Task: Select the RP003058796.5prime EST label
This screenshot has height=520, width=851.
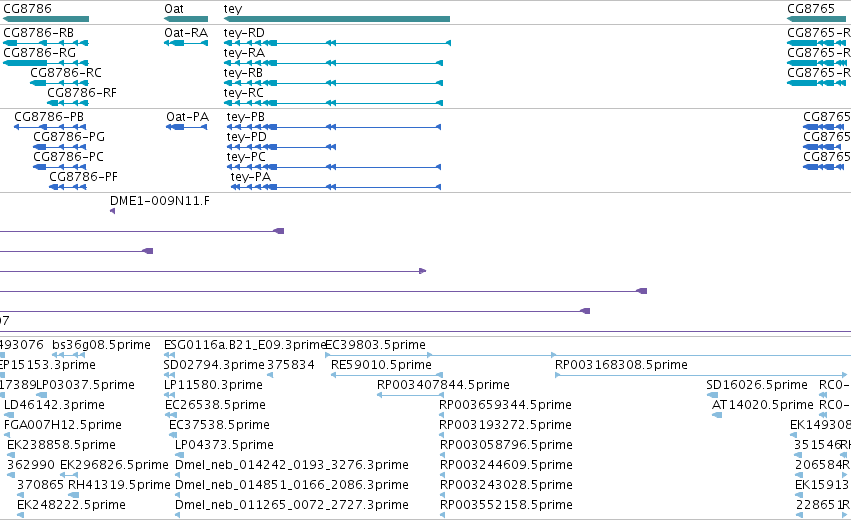Action: [x=506, y=445]
